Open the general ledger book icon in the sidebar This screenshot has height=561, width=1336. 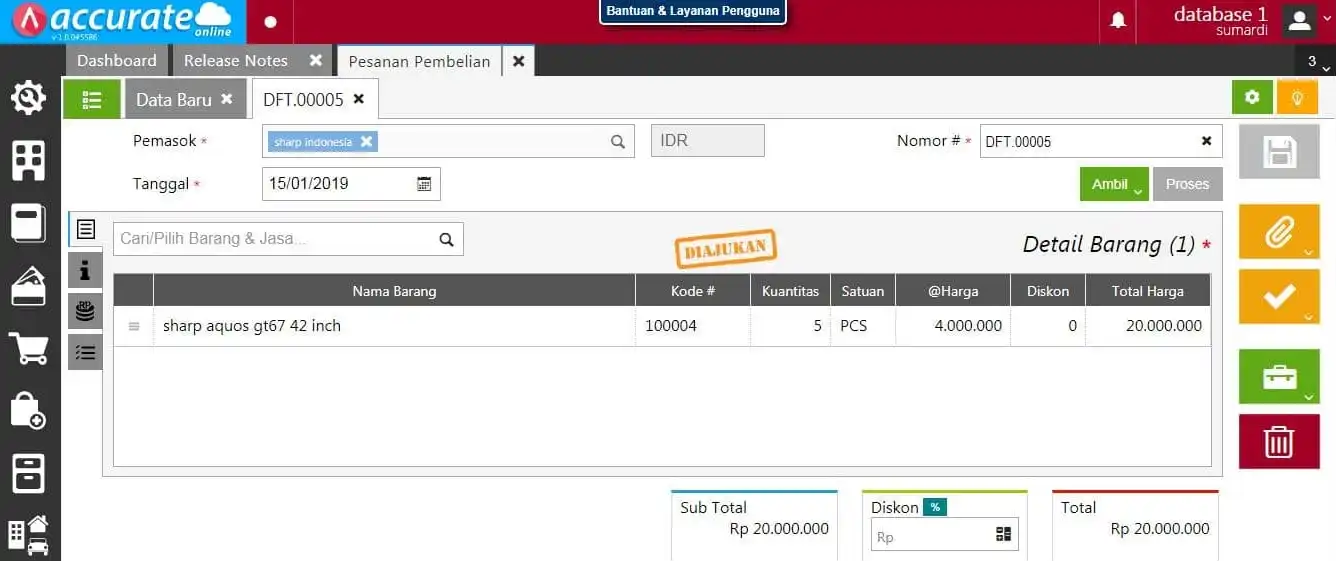(28, 223)
